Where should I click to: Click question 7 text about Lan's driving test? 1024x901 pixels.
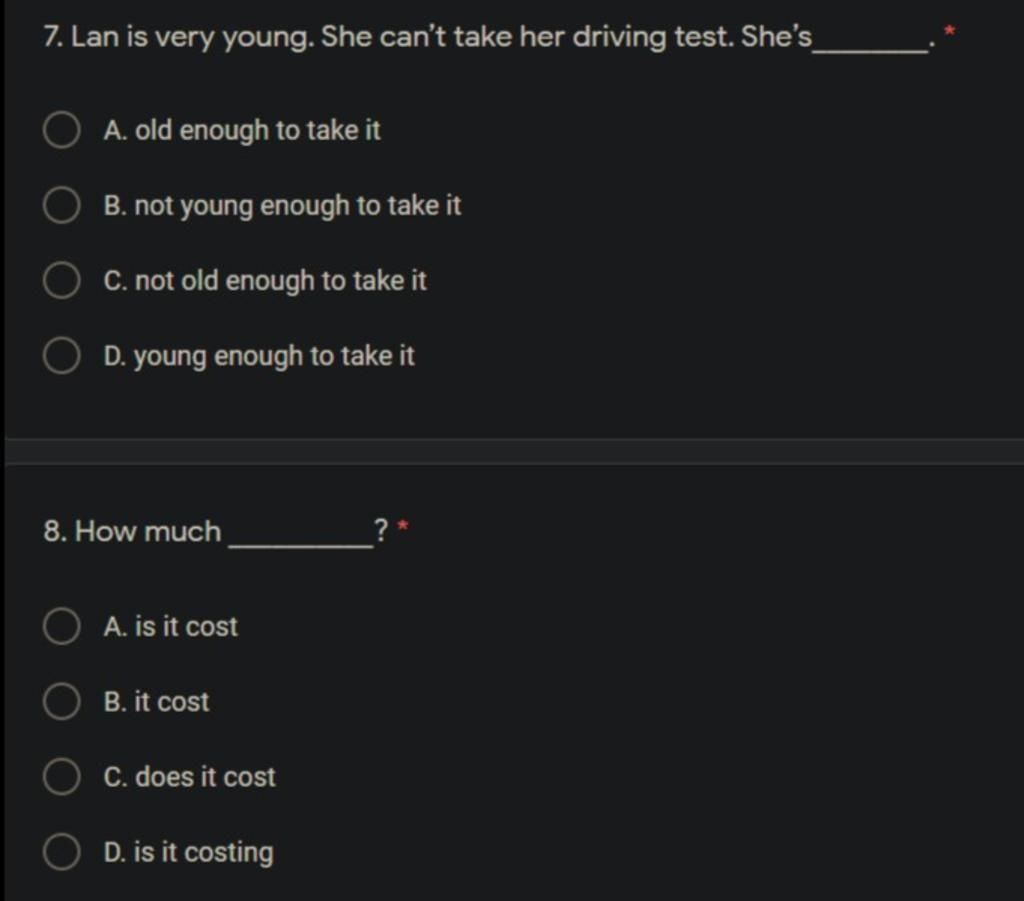click(488, 37)
